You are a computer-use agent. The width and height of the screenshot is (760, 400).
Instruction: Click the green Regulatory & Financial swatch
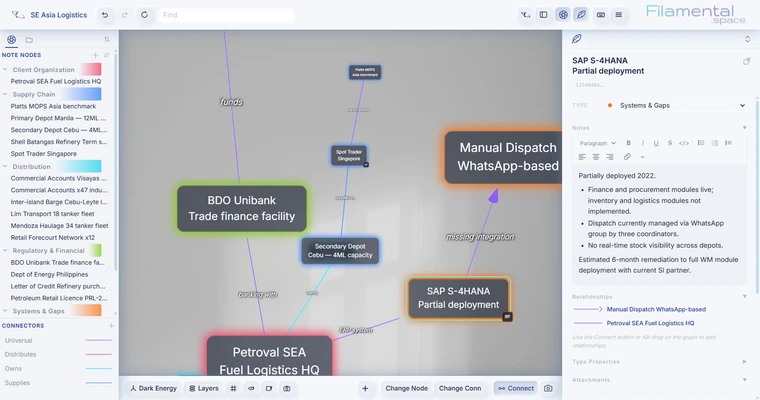tap(96, 250)
